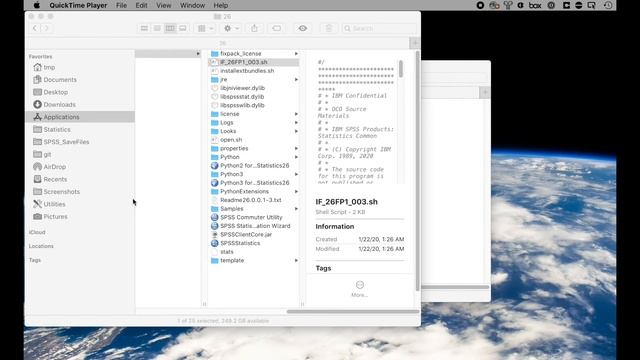Viewport: 640px width, 360px height.
Task: Click the Edit Tags toolbar button
Action: (x=276, y=28)
